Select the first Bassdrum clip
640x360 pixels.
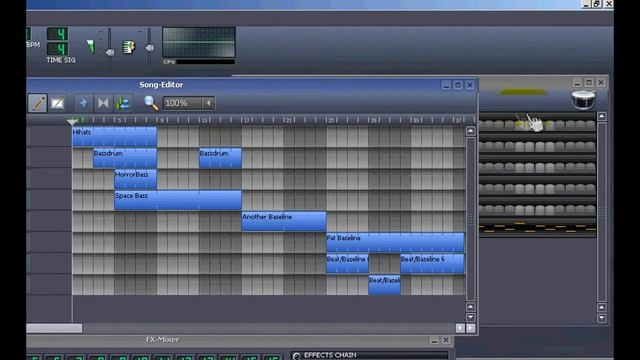[125, 158]
